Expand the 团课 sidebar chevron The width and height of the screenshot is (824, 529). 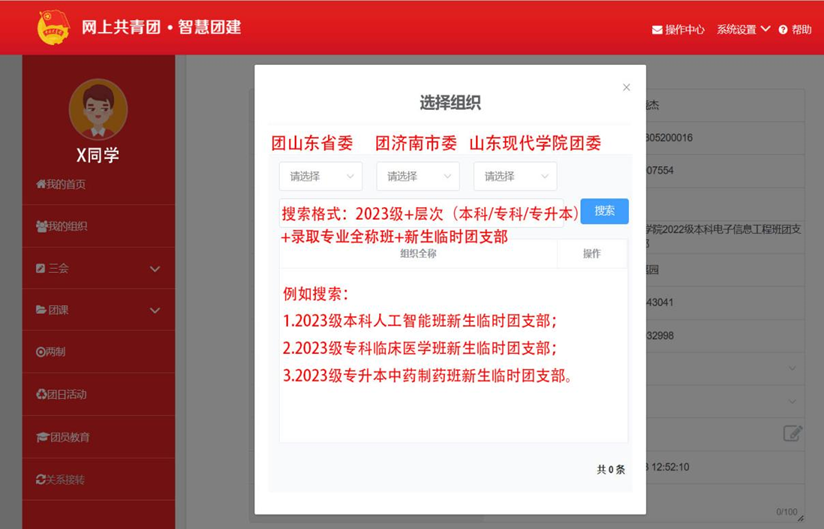[155, 310]
